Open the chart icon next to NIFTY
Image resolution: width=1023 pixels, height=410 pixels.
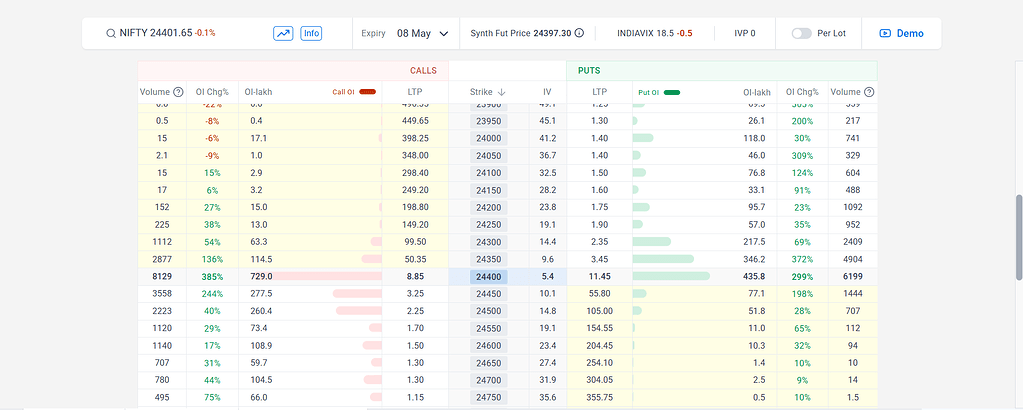283,33
